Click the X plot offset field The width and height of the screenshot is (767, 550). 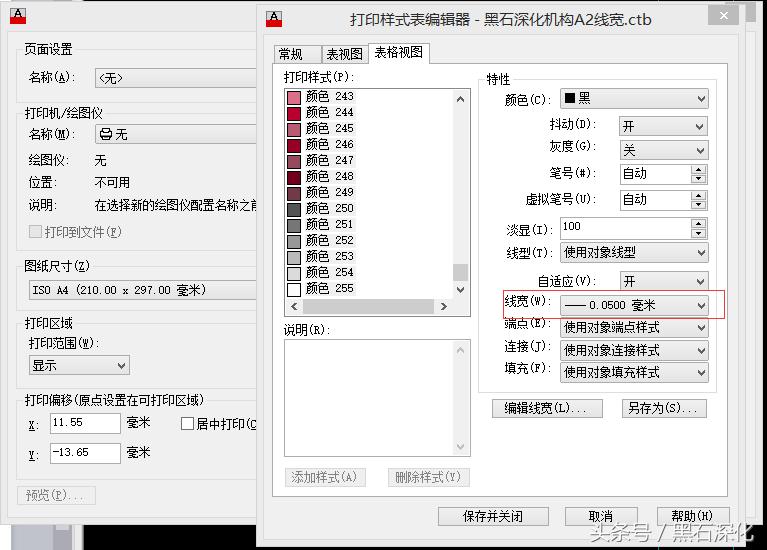click(x=85, y=423)
